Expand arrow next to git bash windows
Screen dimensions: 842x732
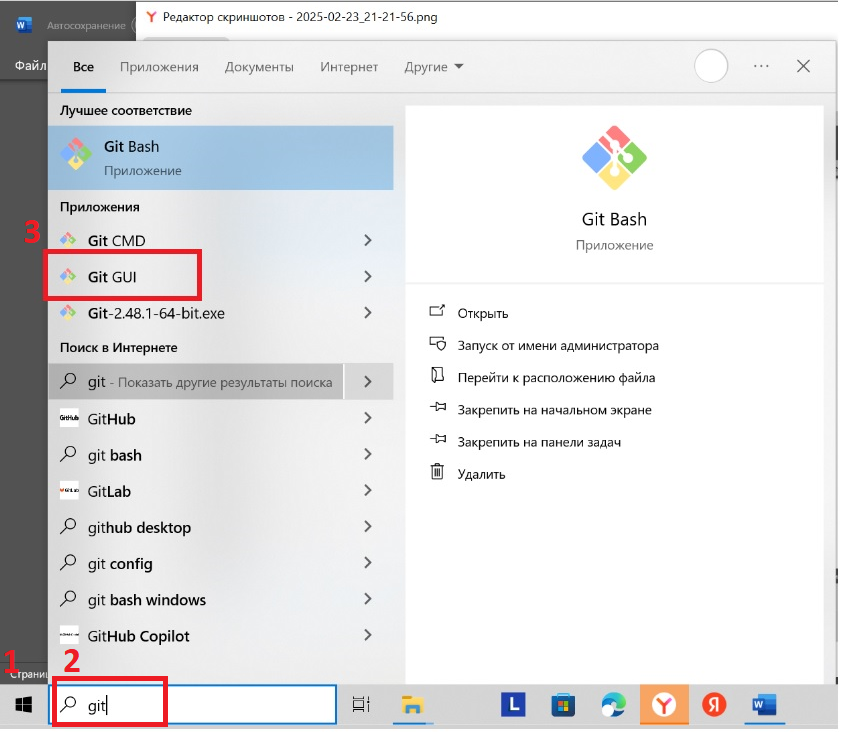[368, 599]
